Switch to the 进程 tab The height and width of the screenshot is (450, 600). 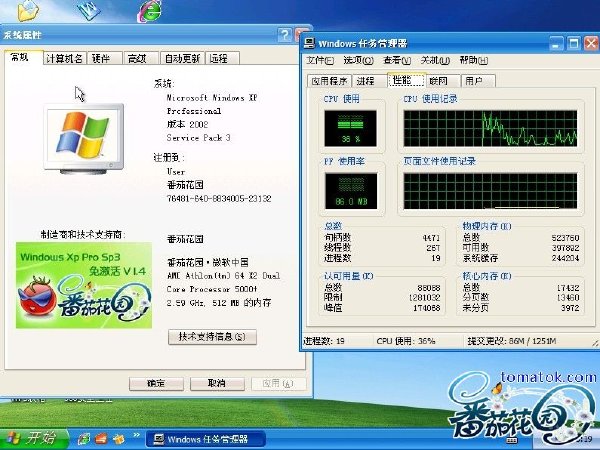[369, 81]
